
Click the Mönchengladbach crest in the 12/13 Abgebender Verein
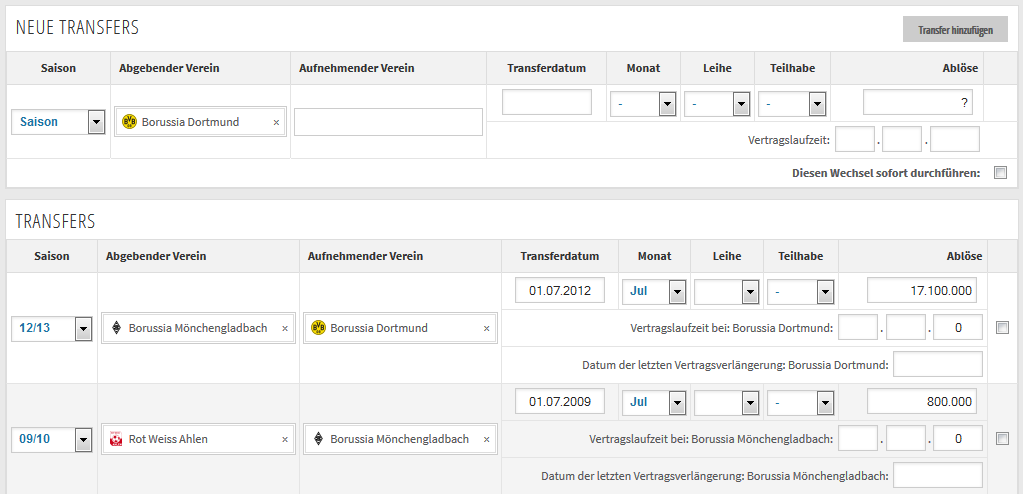(116, 328)
